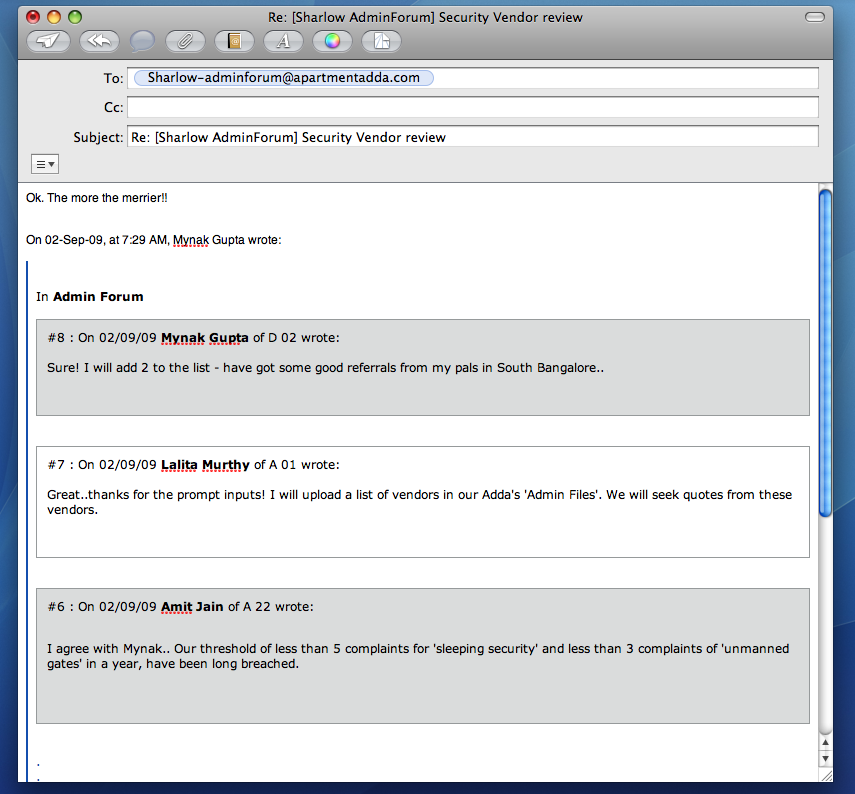The image size is (855, 794).
Task: Click 'Amit Jain' name in post #6
Action: pos(192,607)
